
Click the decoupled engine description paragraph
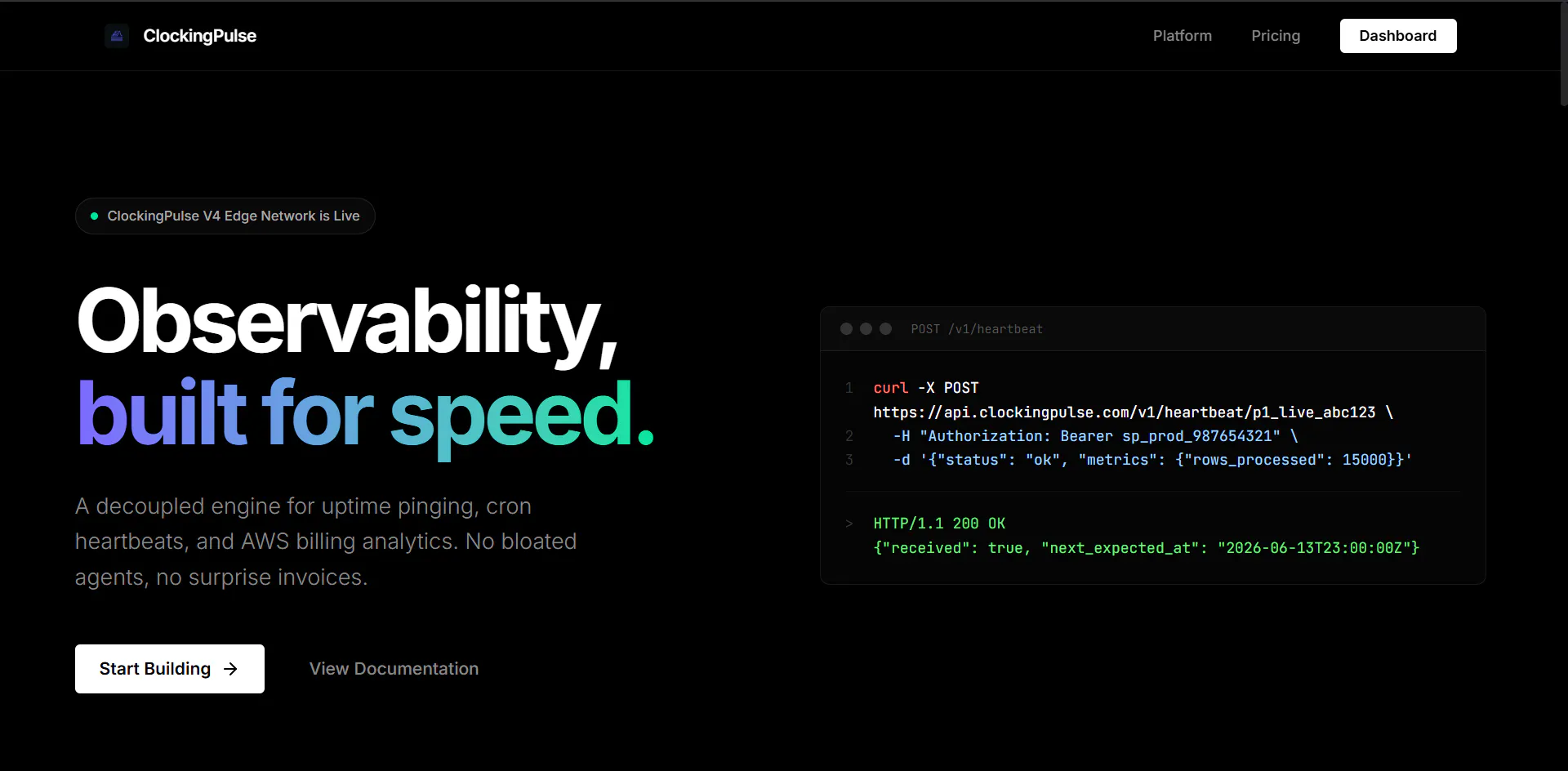pyautogui.click(x=326, y=541)
